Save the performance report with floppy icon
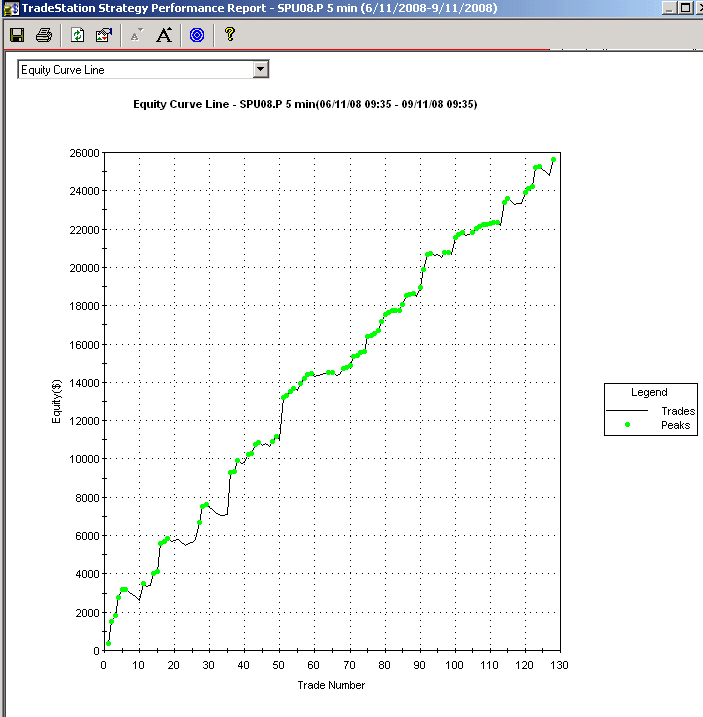Viewport: 703px width, 717px height. 17,35
